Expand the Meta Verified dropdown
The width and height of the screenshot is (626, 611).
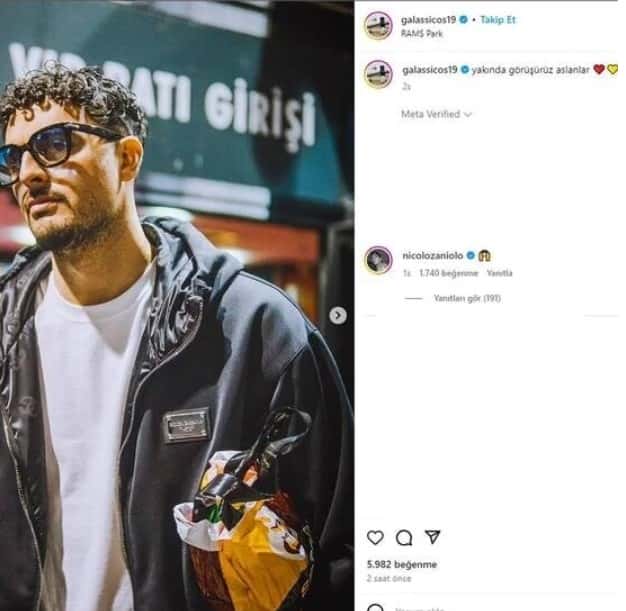(436, 114)
